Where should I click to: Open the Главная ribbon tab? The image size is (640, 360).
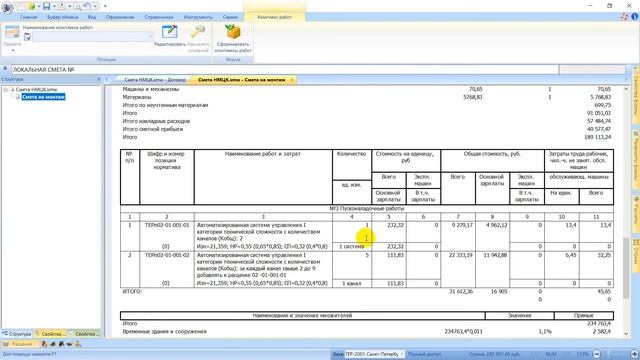29,17
